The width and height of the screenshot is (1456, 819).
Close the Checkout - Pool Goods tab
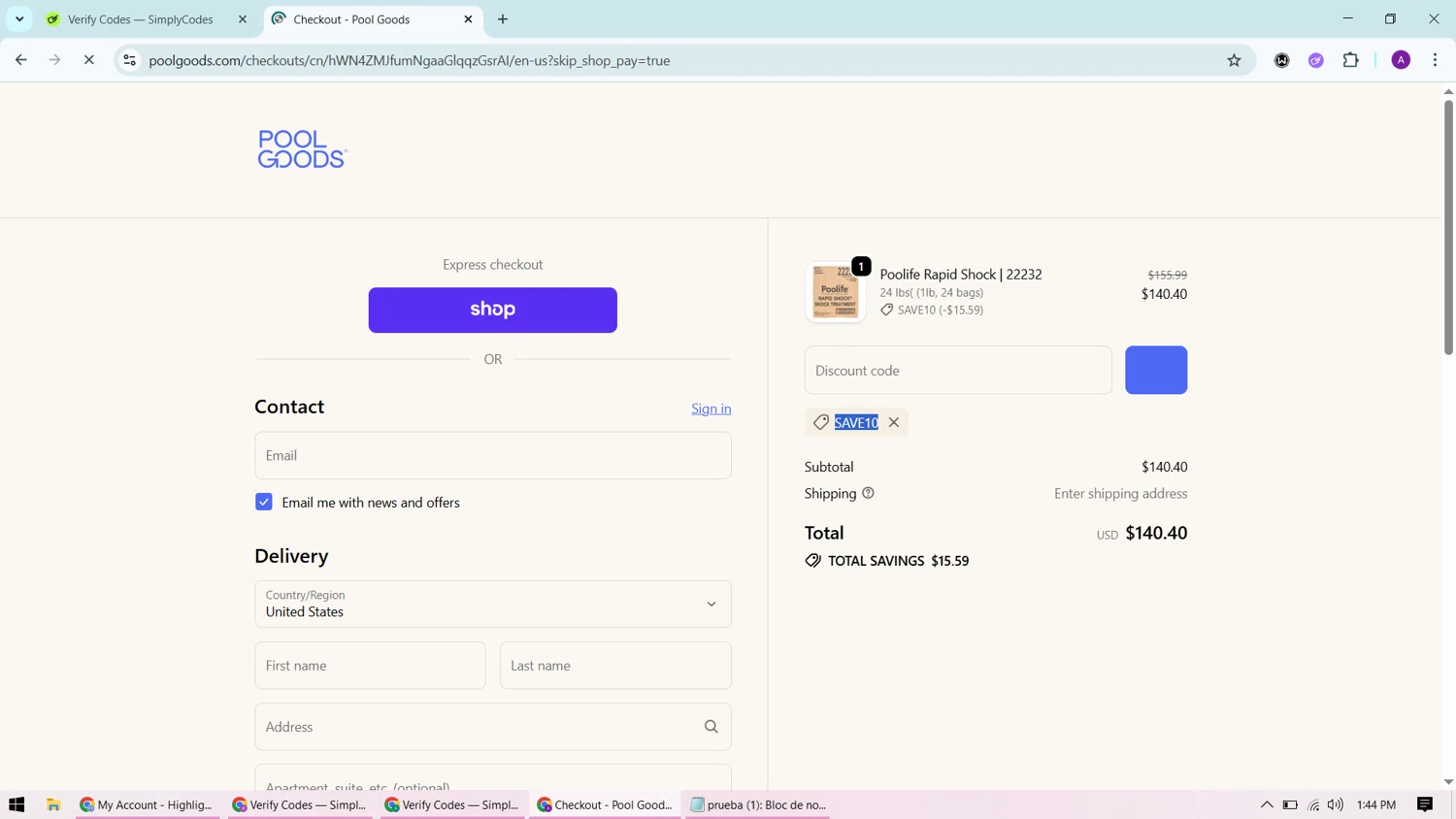point(468,19)
